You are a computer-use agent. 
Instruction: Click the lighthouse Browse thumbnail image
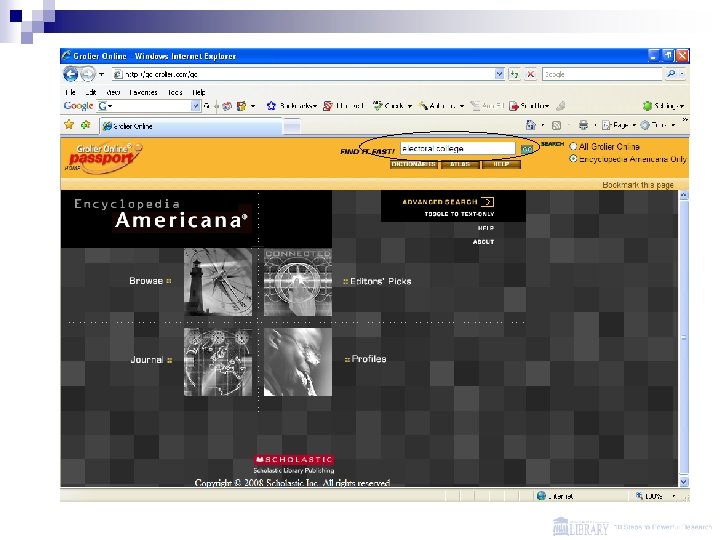pyautogui.click(x=218, y=282)
